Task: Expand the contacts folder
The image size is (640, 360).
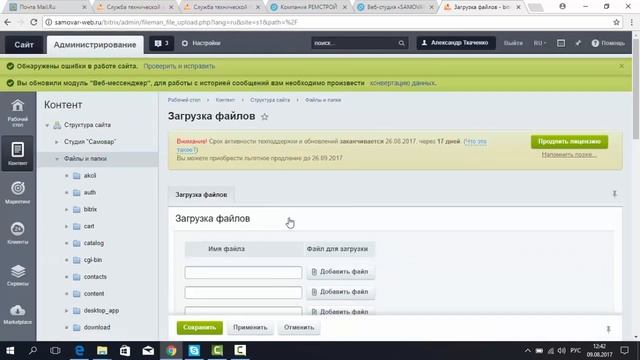Action: (67, 277)
